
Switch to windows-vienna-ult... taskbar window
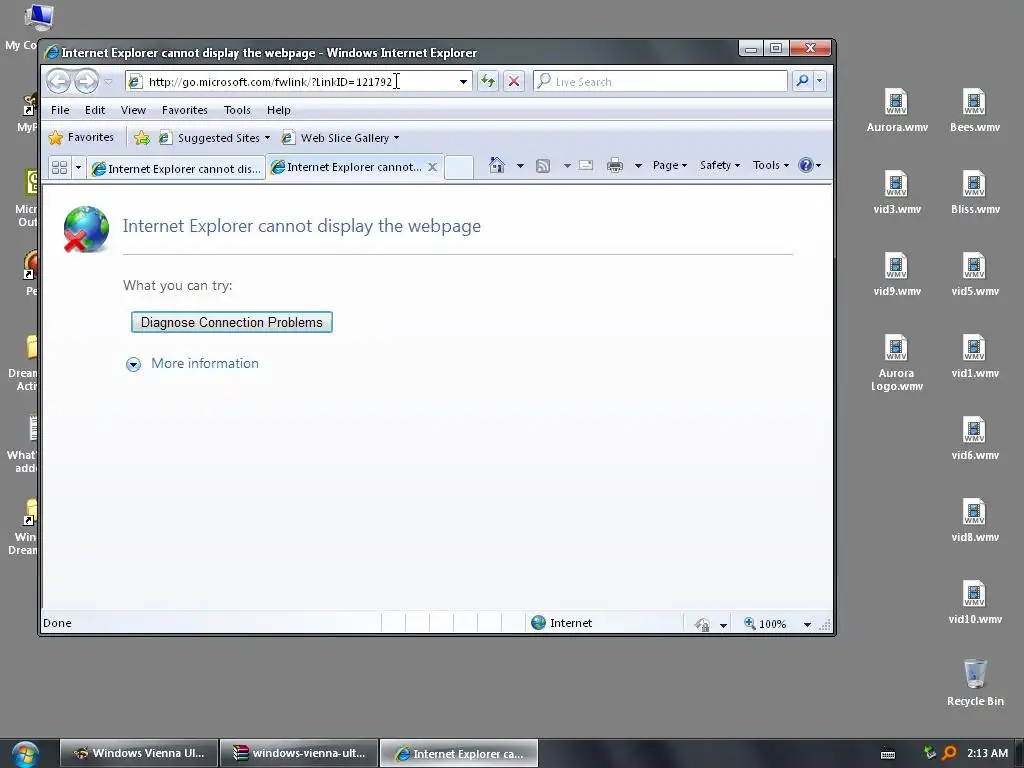tap(299, 753)
